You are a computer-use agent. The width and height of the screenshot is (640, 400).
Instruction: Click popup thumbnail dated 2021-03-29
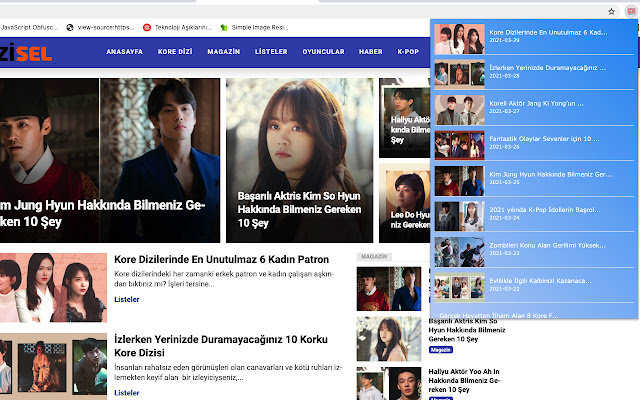pos(460,39)
